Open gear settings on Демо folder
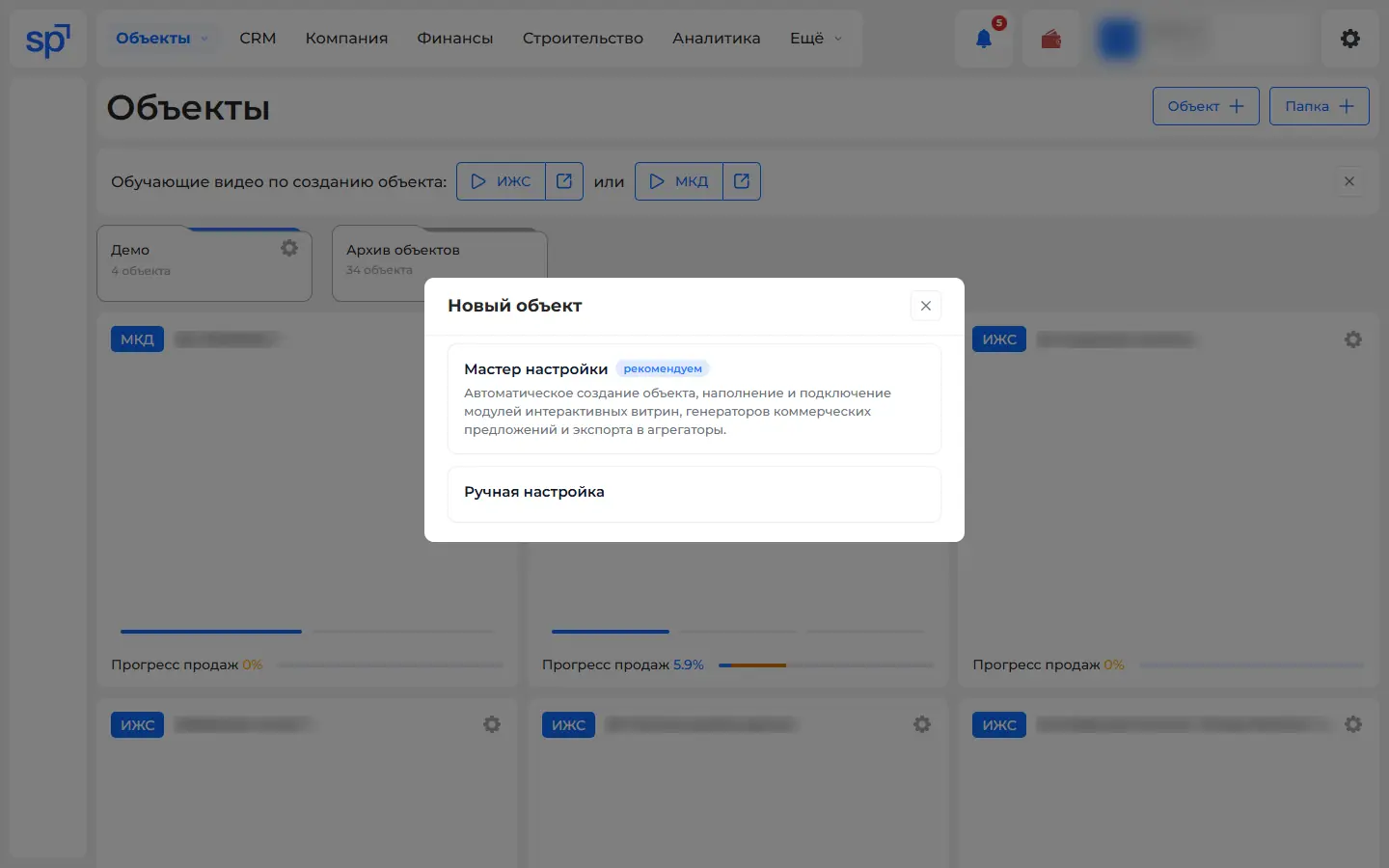The image size is (1389, 868). (x=289, y=249)
